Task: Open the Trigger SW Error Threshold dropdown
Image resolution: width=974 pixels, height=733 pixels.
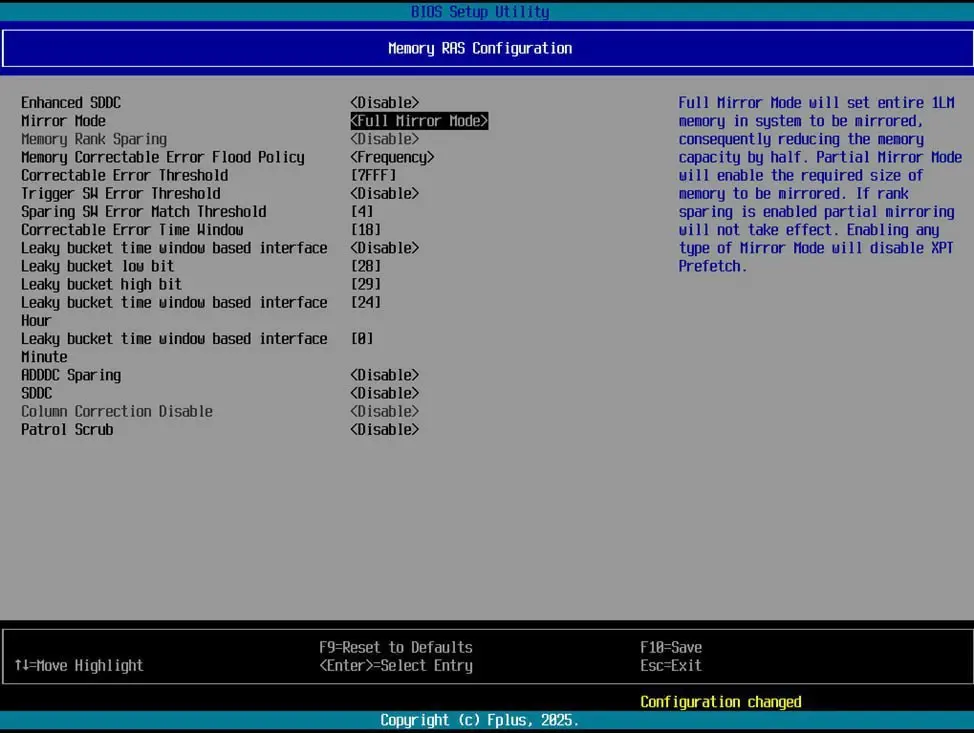Action: tap(384, 193)
